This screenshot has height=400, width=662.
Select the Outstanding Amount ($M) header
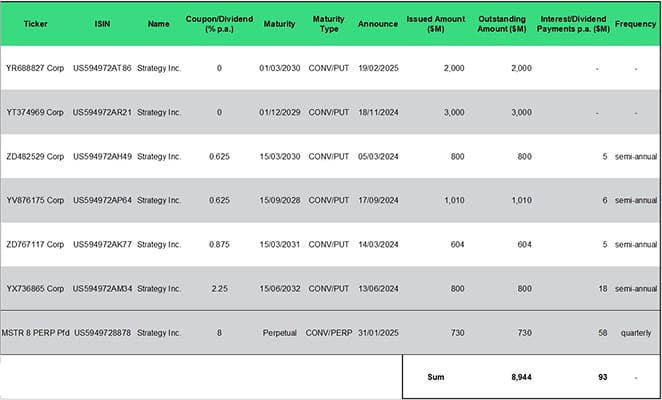[502, 24]
